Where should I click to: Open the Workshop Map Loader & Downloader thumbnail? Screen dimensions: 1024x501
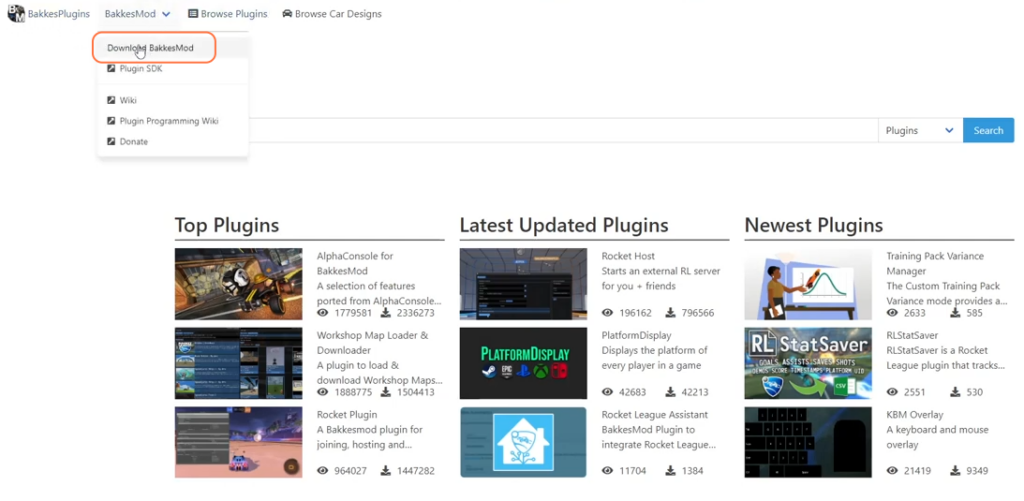click(x=238, y=363)
